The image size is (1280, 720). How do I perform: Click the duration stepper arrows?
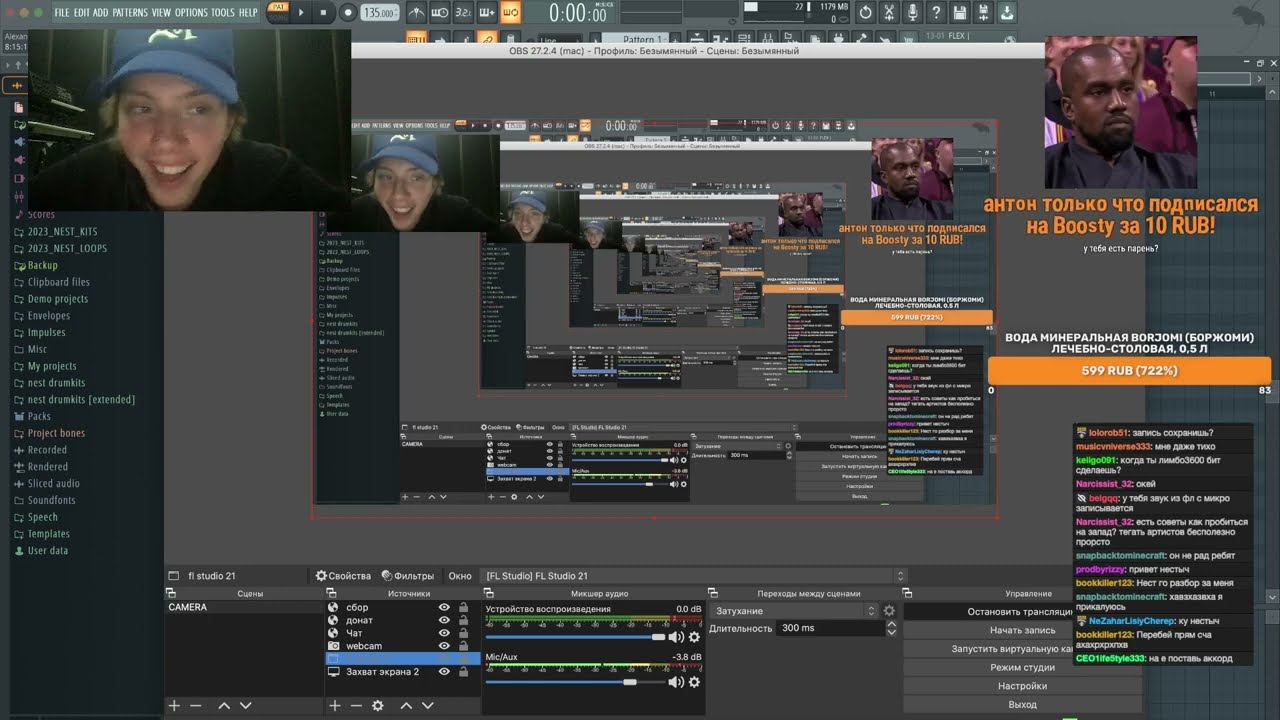point(891,628)
